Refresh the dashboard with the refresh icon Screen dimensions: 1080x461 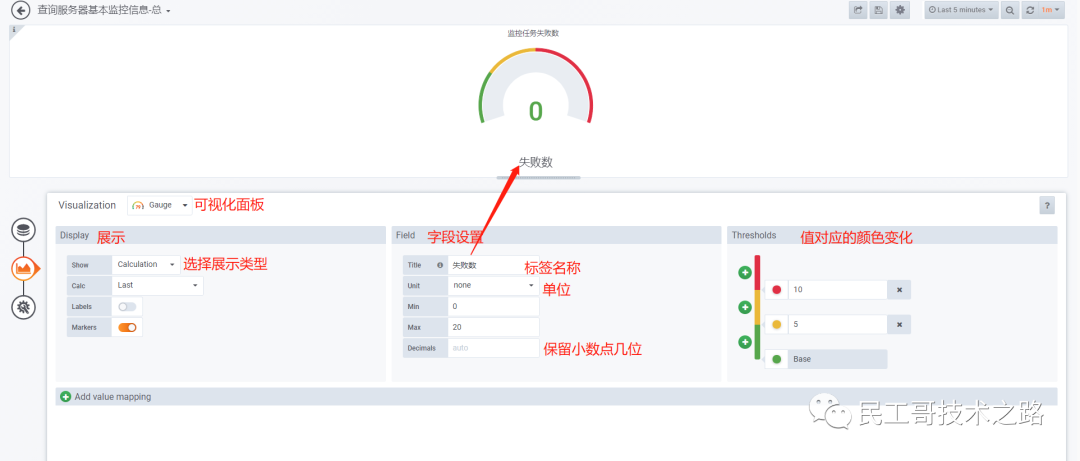[x=1030, y=10]
